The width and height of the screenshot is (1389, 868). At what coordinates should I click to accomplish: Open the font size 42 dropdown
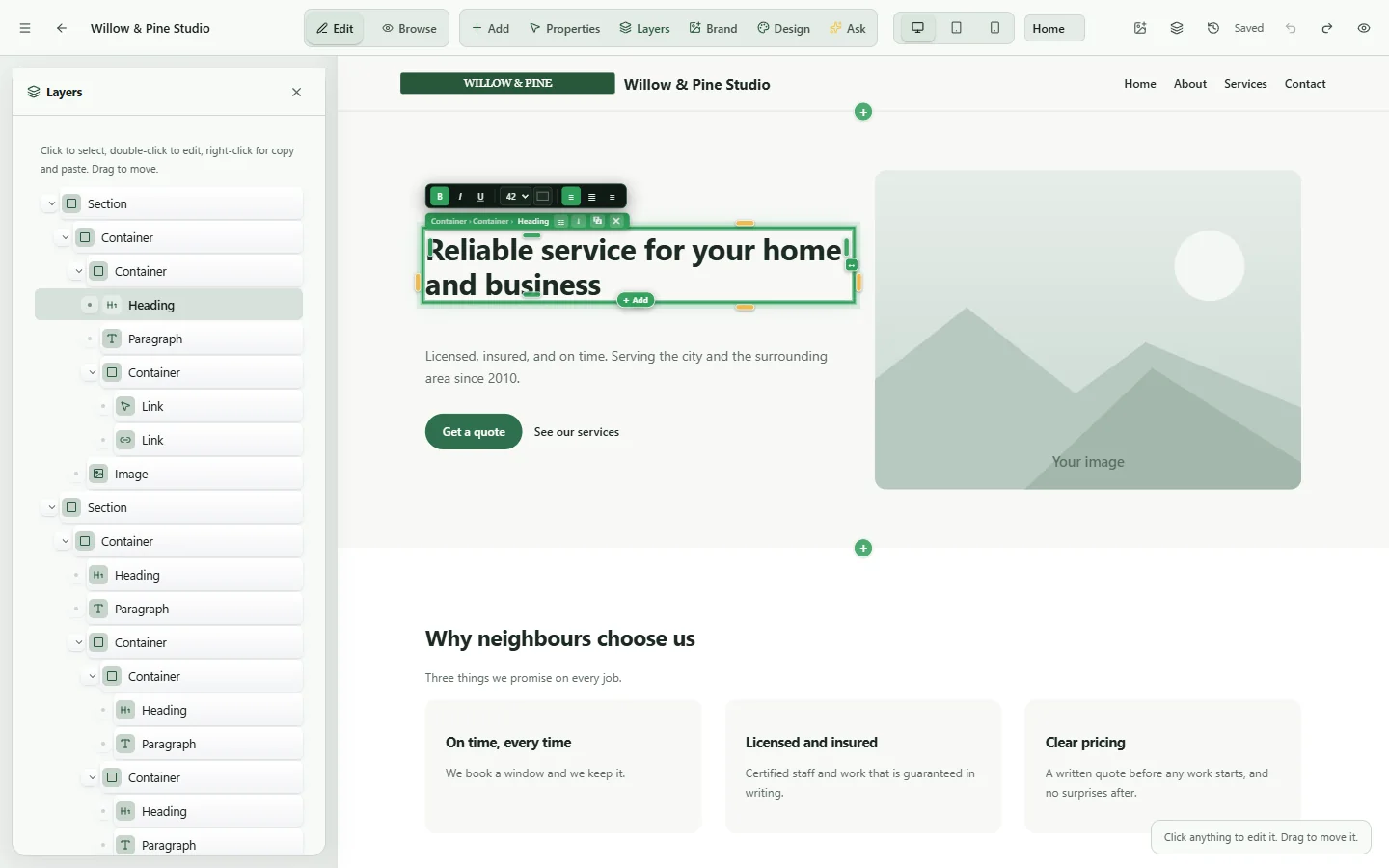tap(517, 197)
